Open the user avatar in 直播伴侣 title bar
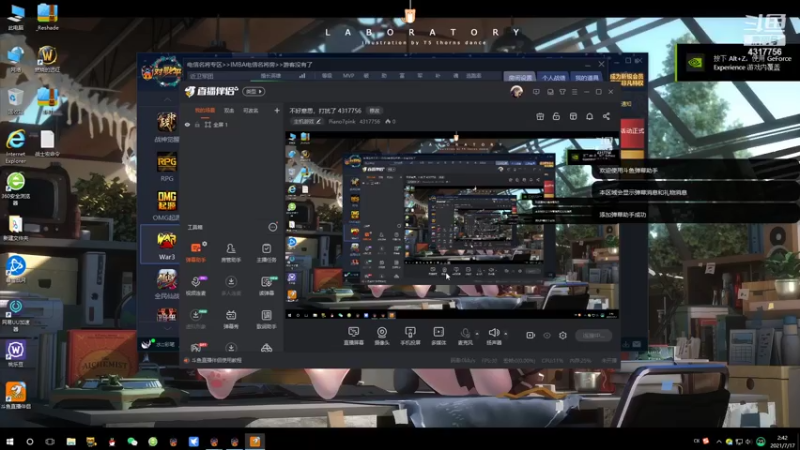 point(516,92)
